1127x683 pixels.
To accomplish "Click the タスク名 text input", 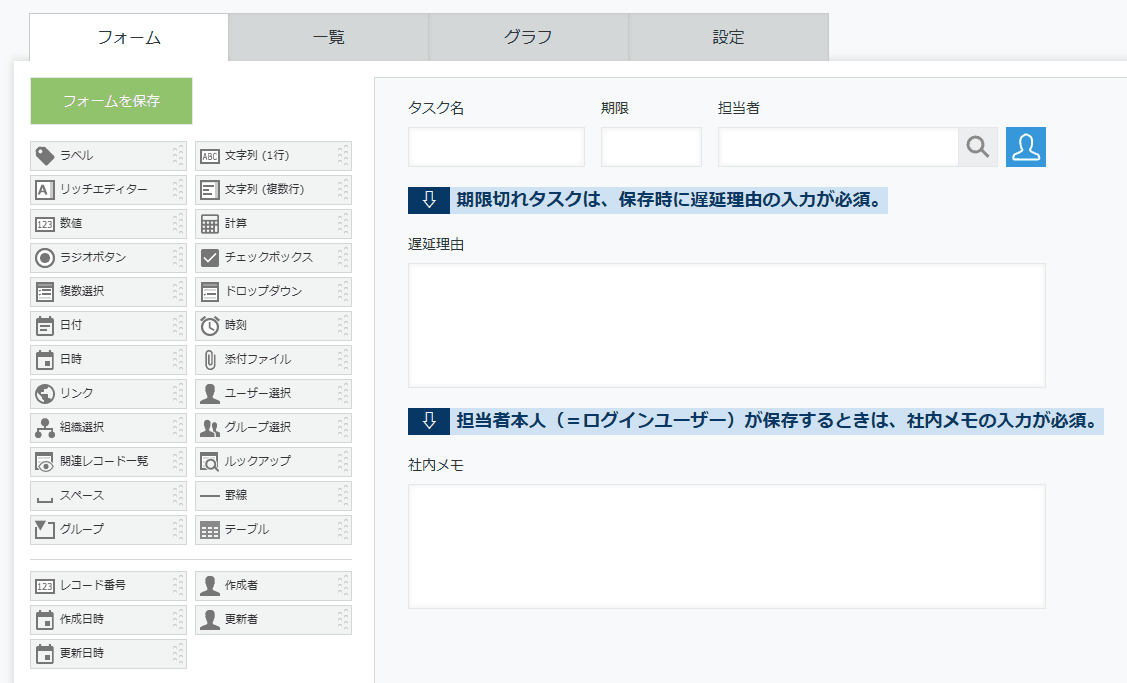I will click(x=497, y=147).
